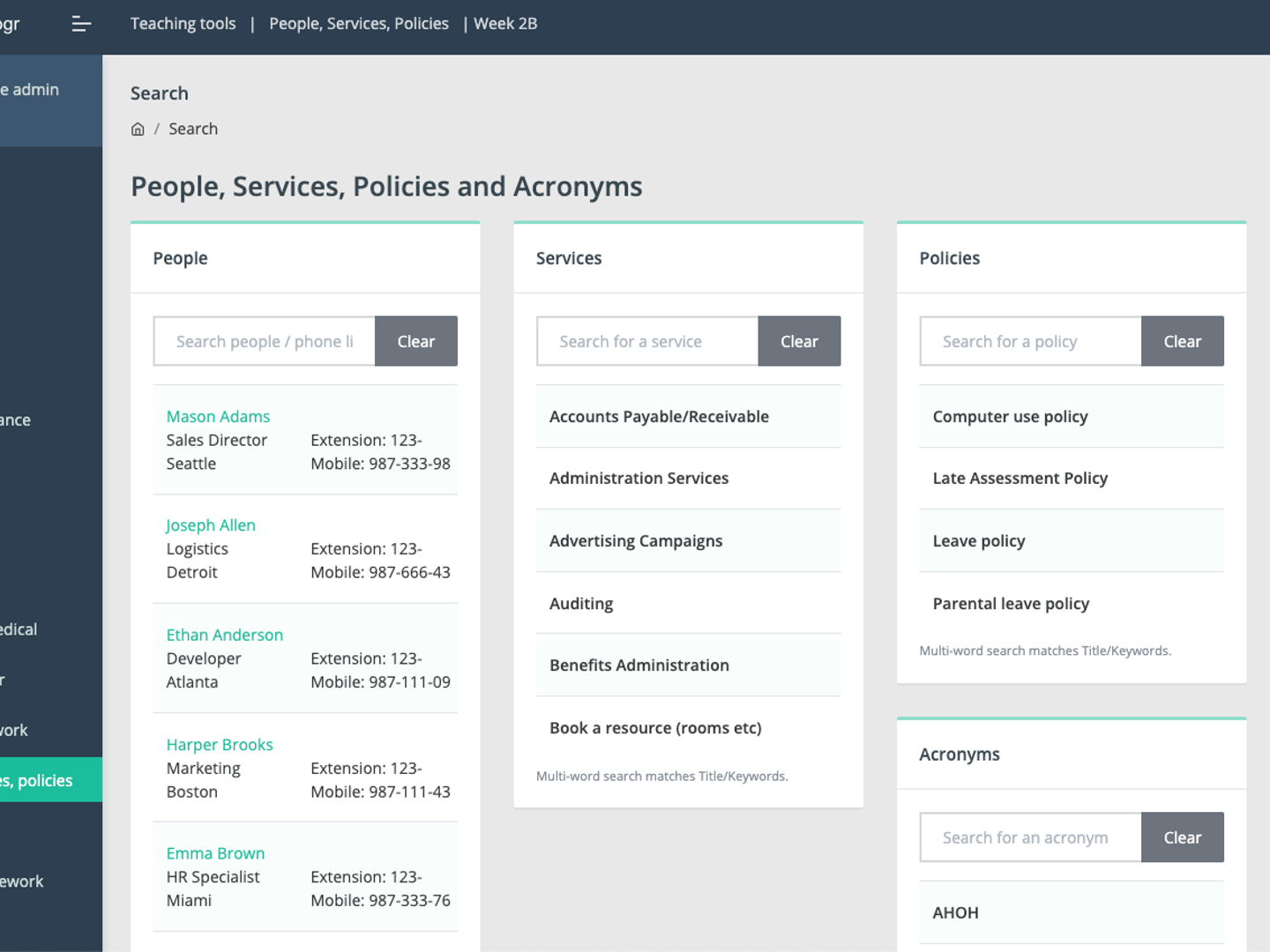Clear the acronym search field

(1182, 837)
